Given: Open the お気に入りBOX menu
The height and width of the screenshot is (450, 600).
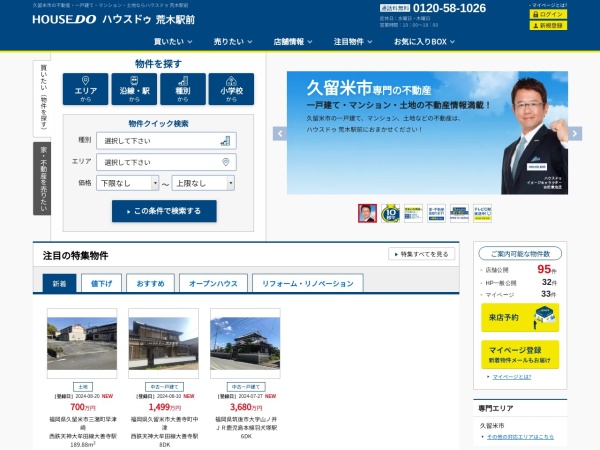Looking at the screenshot, I should [x=424, y=41].
